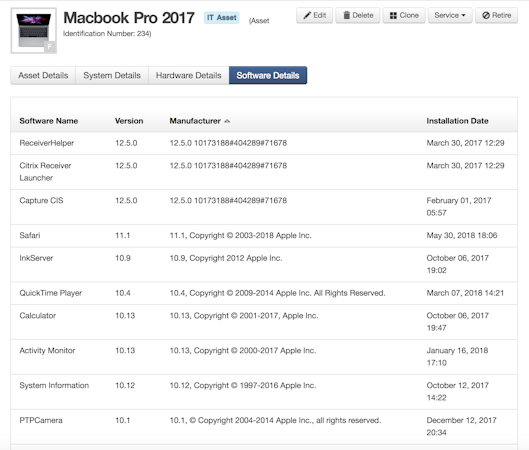529x450 pixels.
Task: Click InkServer manufacturer copyright 2012 text
Action: pos(226,258)
